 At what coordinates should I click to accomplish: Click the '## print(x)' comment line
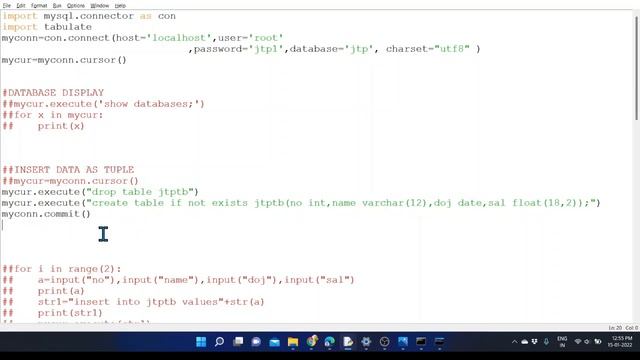coord(43,126)
